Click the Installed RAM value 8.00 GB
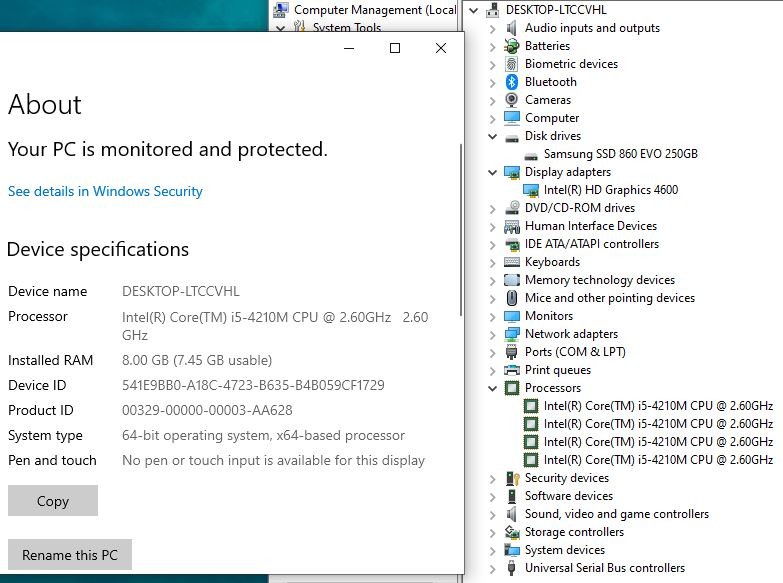This screenshot has width=783, height=583. click(197, 360)
